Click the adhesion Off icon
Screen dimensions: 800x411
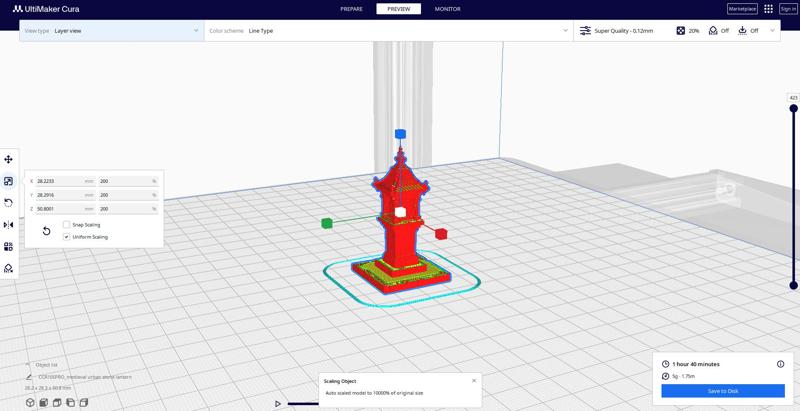[x=742, y=31]
